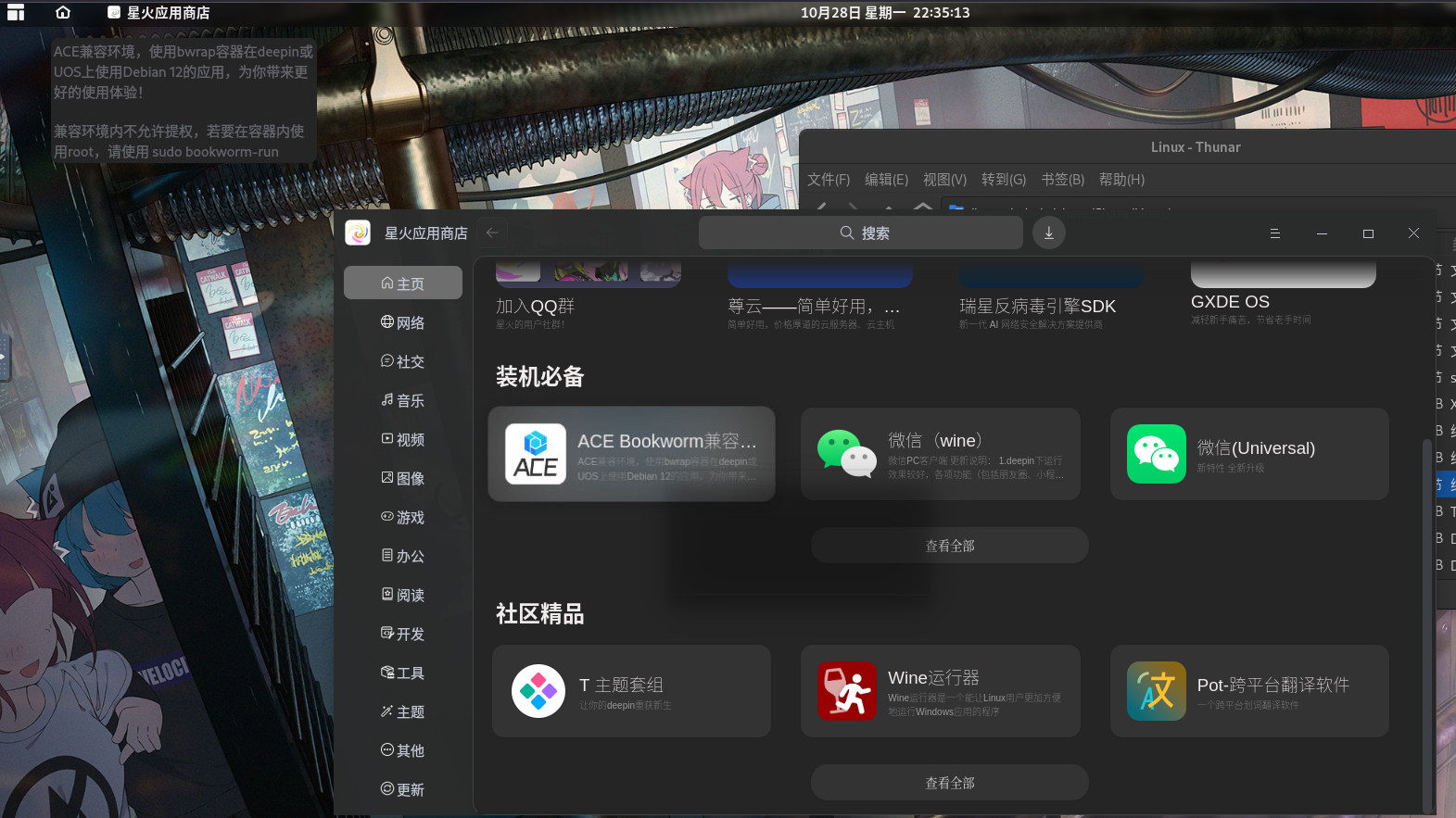Open the Spark Store hamburger menu
Image resolution: width=1456 pixels, height=818 pixels.
pyautogui.click(x=1275, y=233)
